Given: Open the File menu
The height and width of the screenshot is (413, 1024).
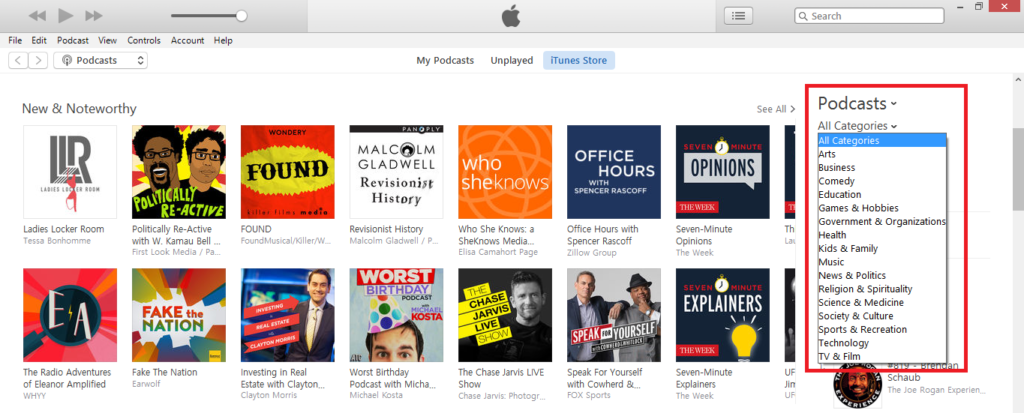Looking at the screenshot, I should tap(15, 41).
